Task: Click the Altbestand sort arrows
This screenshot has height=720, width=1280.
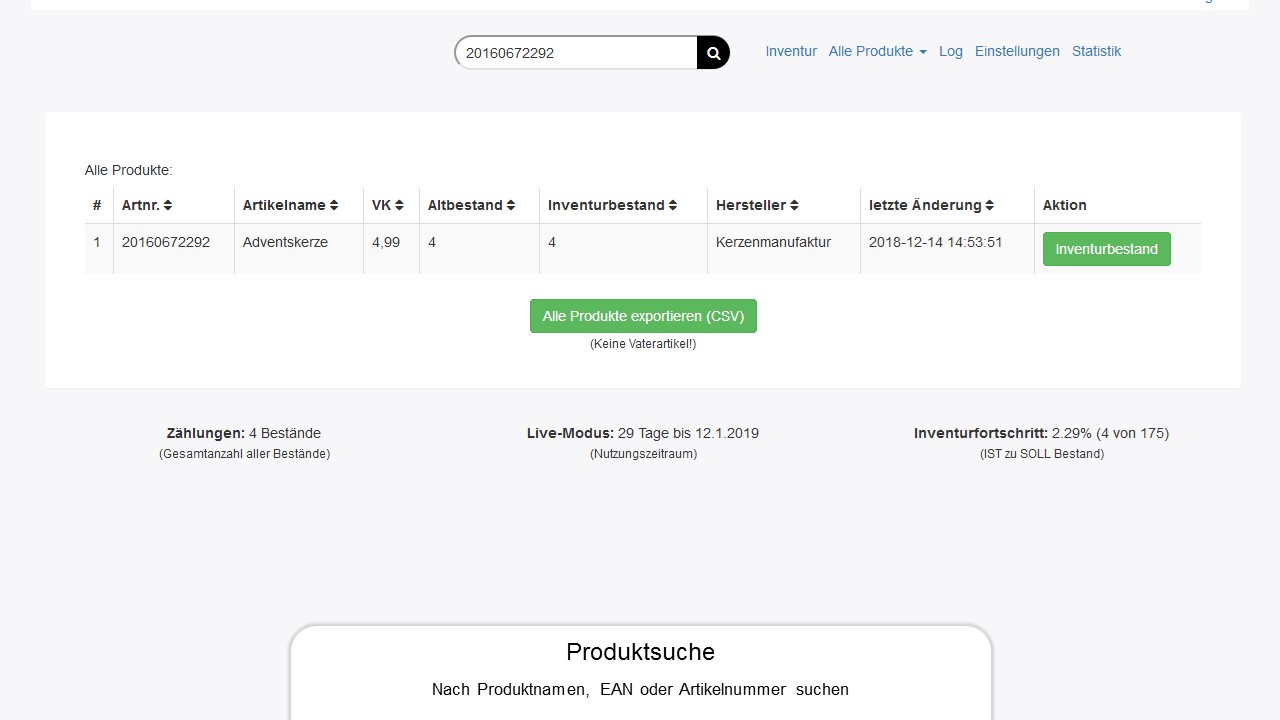Action: (x=510, y=205)
